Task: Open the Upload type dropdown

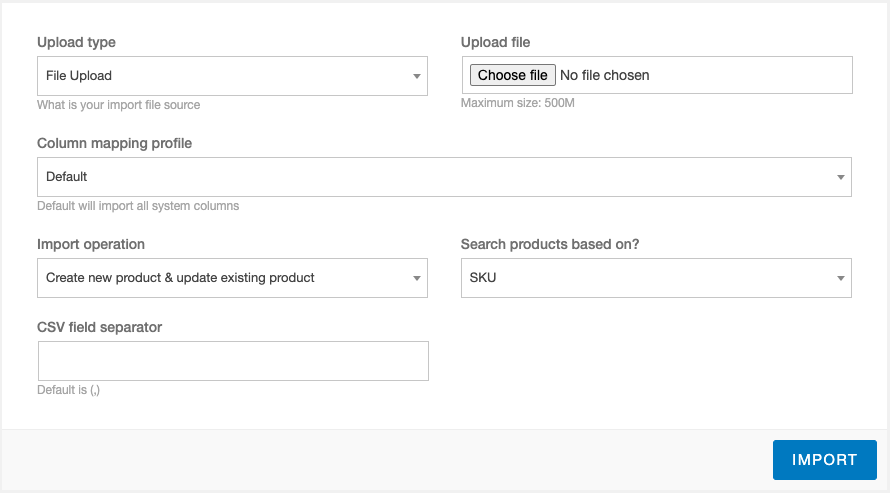Action: (x=232, y=76)
